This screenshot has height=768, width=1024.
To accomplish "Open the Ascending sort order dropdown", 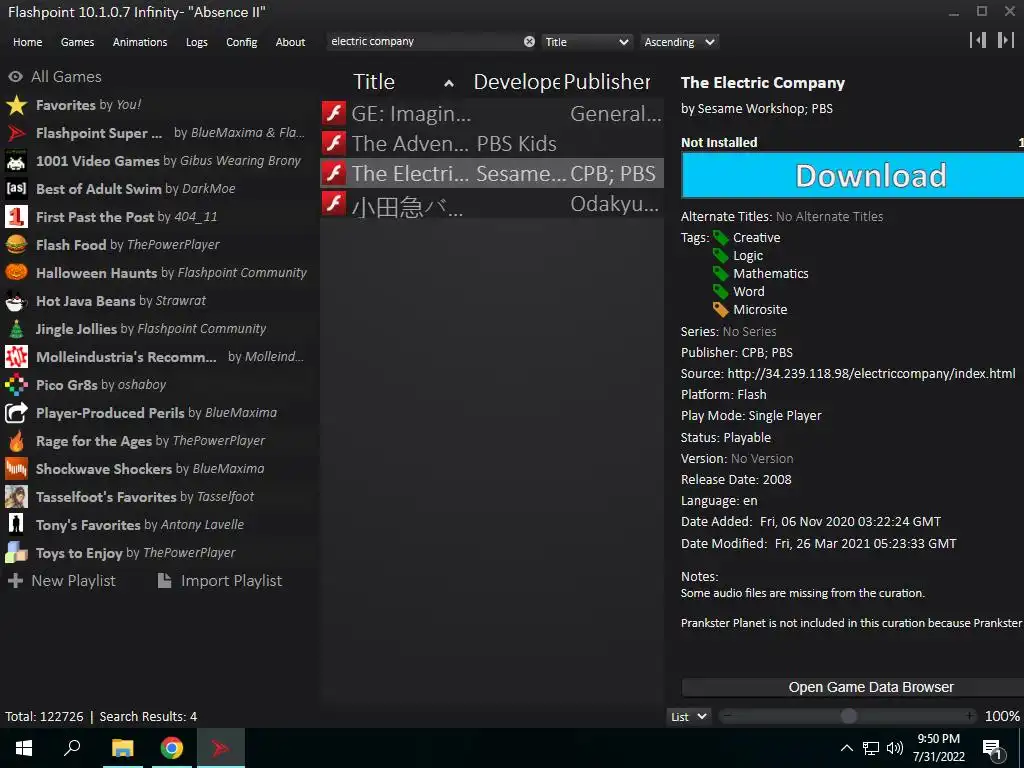I will [x=679, y=42].
